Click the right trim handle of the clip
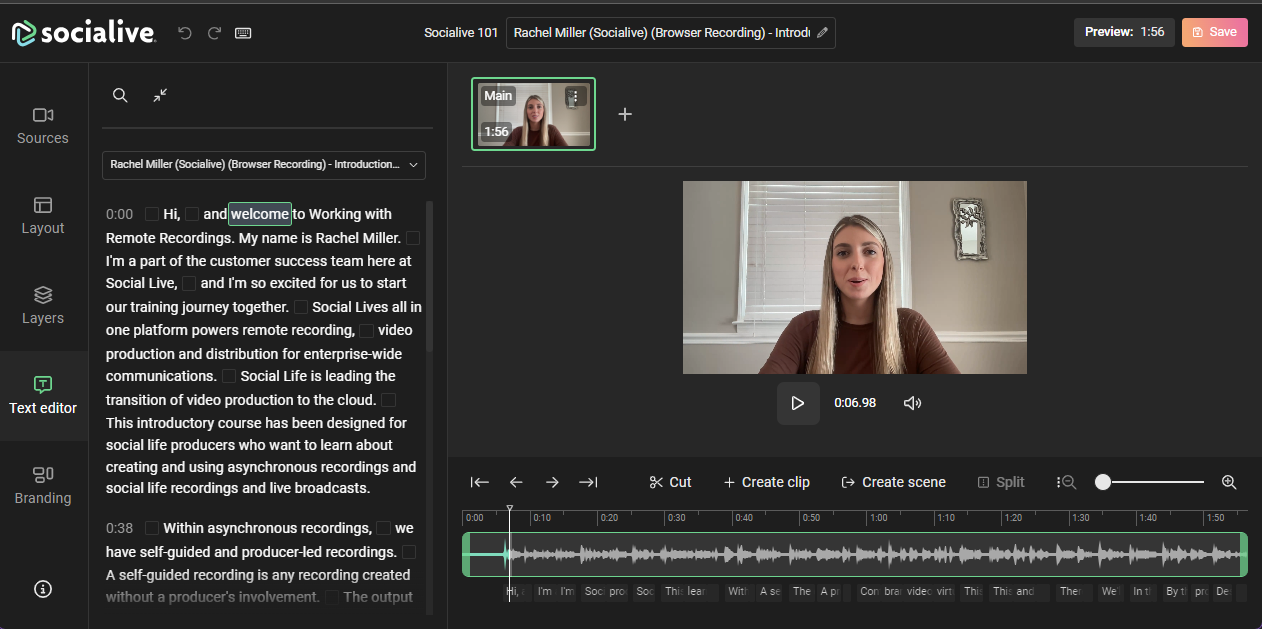 1244,554
